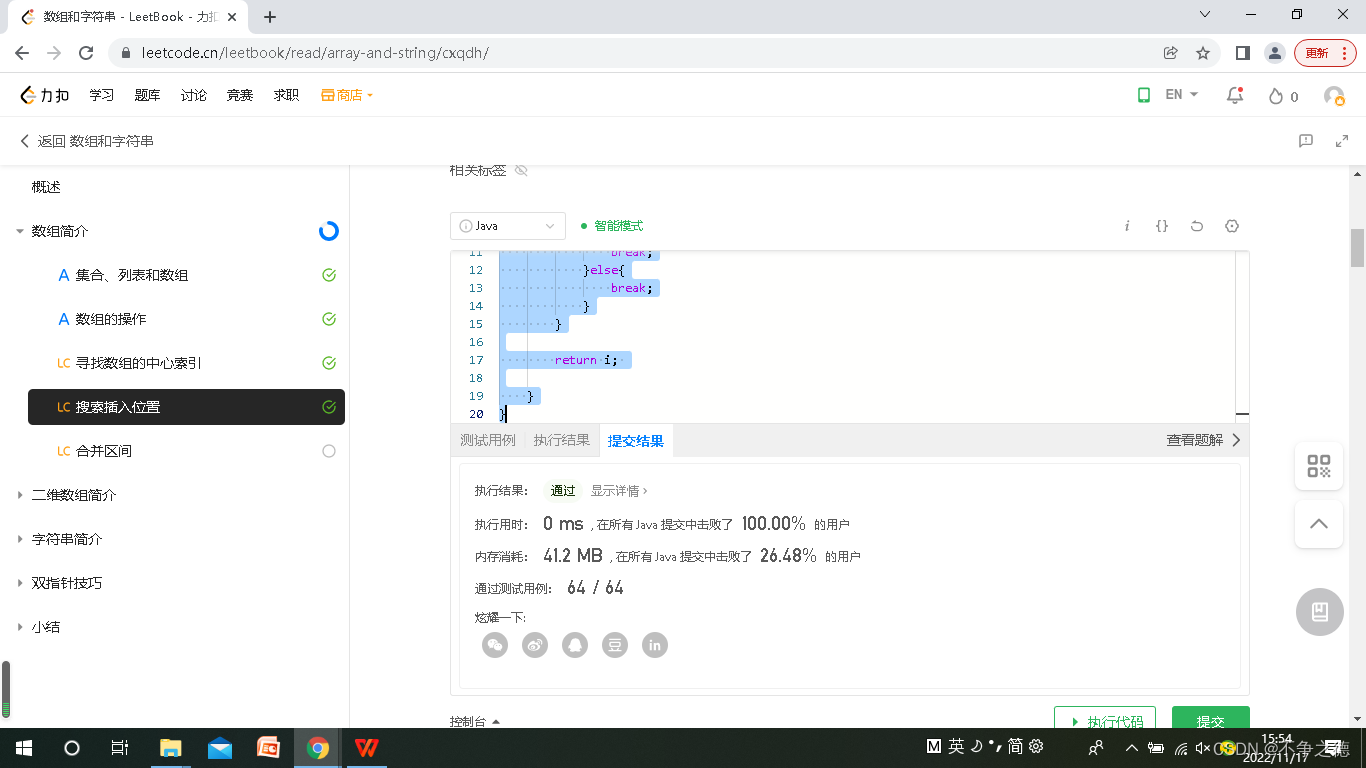Switch to 测试用例 tab
The height and width of the screenshot is (768, 1366).
488,440
